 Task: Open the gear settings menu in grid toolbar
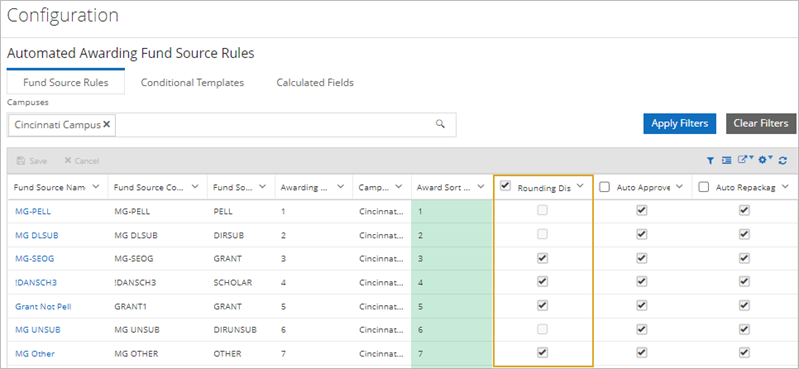[x=766, y=160]
